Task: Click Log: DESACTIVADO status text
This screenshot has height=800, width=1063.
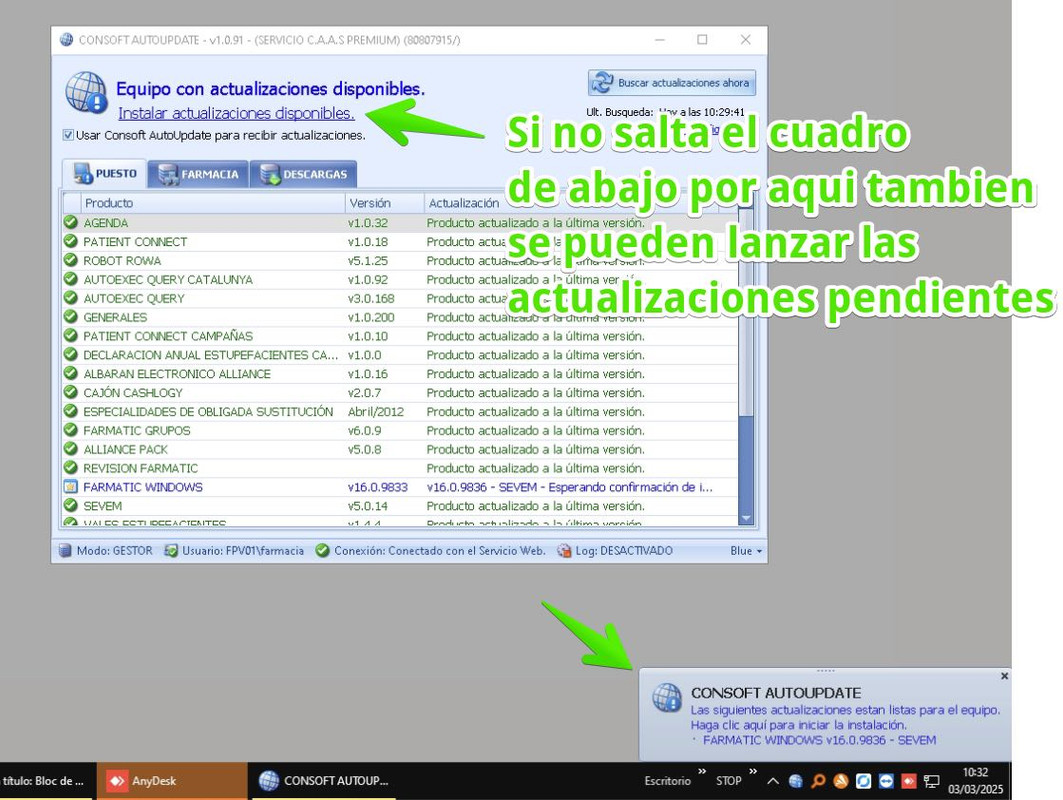Action: click(624, 551)
